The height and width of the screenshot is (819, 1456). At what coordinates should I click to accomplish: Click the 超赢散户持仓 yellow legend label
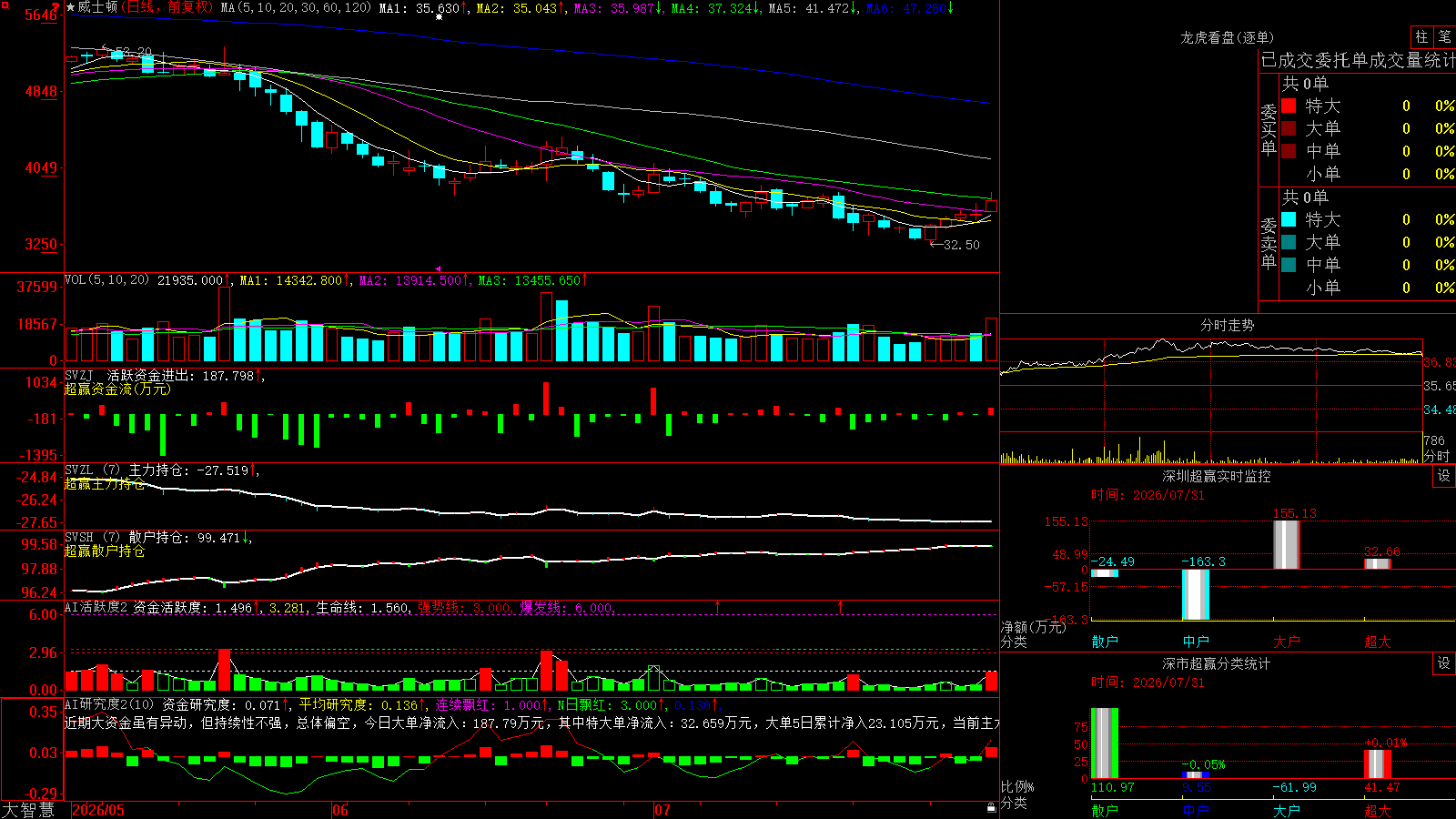[105, 551]
